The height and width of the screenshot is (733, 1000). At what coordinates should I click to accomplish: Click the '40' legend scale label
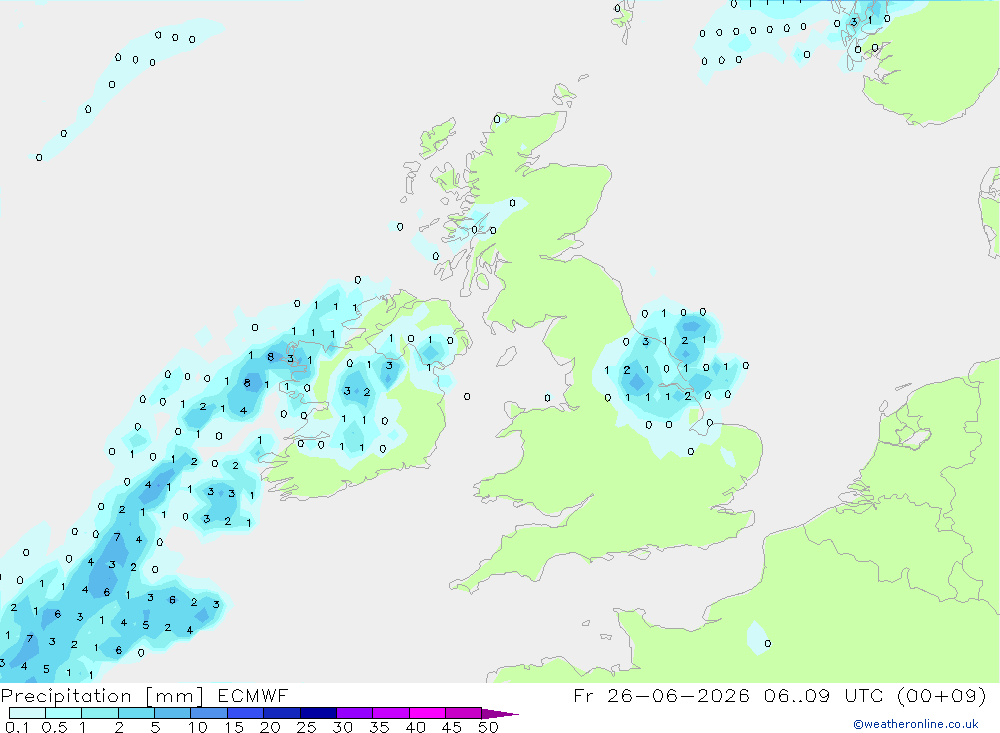click(x=416, y=727)
